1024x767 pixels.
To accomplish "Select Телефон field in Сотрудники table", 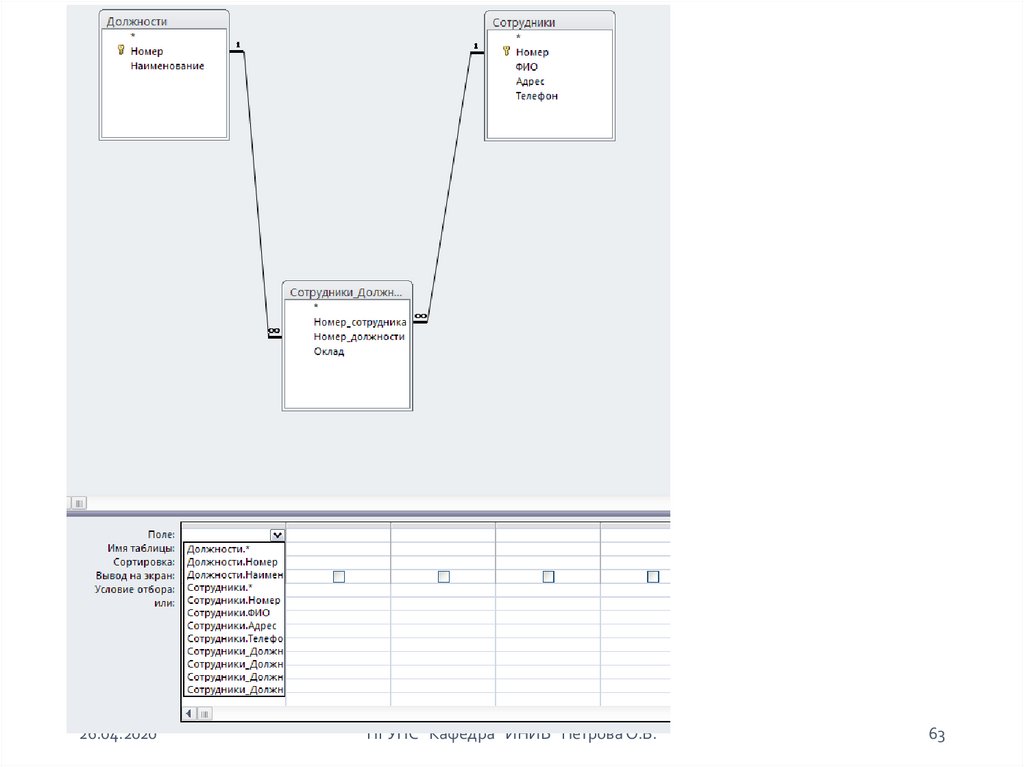I will (536, 96).
